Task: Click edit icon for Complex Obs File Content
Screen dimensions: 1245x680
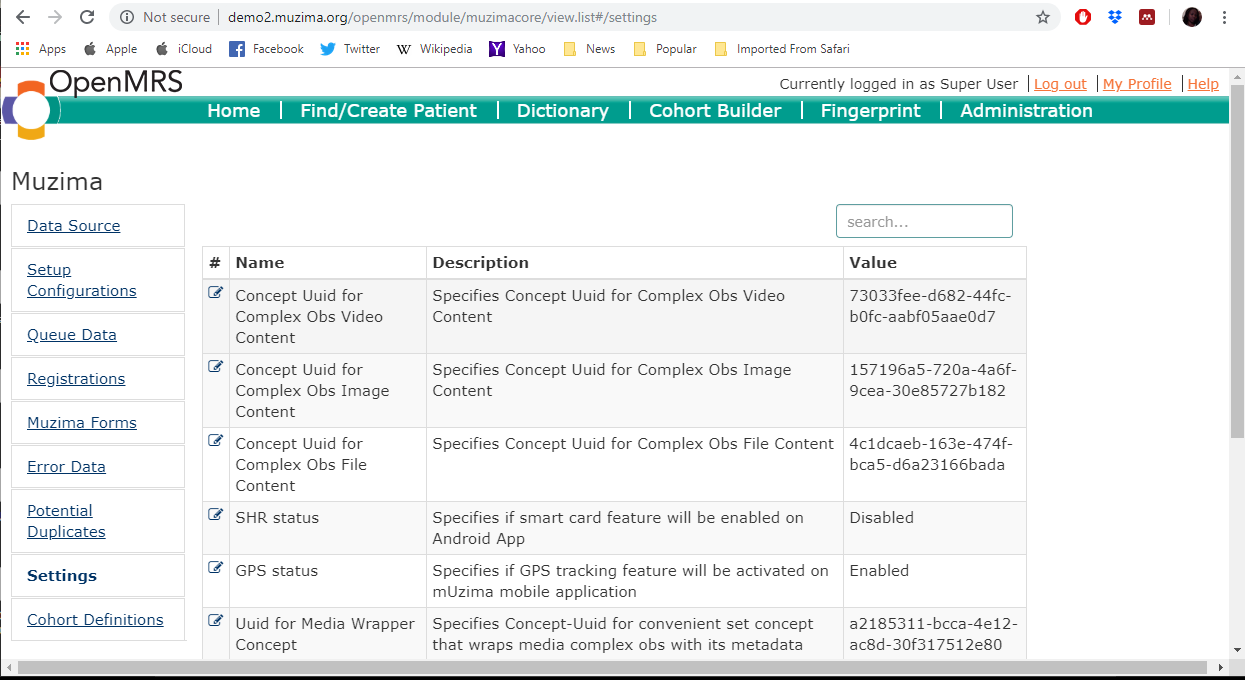Action: point(215,441)
